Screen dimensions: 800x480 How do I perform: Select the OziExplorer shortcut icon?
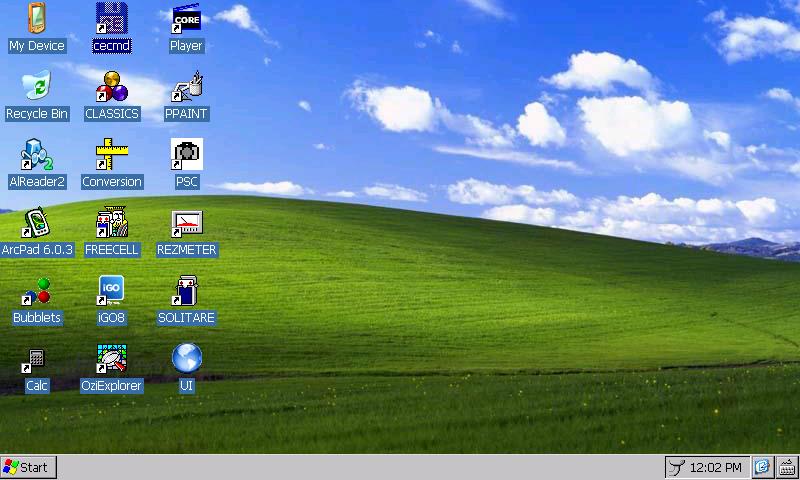pyautogui.click(x=112, y=359)
